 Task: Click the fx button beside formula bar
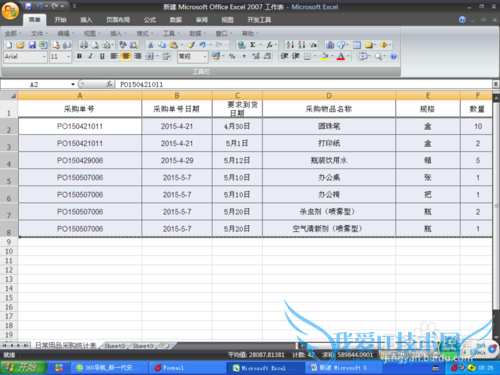[x=109, y=84]
